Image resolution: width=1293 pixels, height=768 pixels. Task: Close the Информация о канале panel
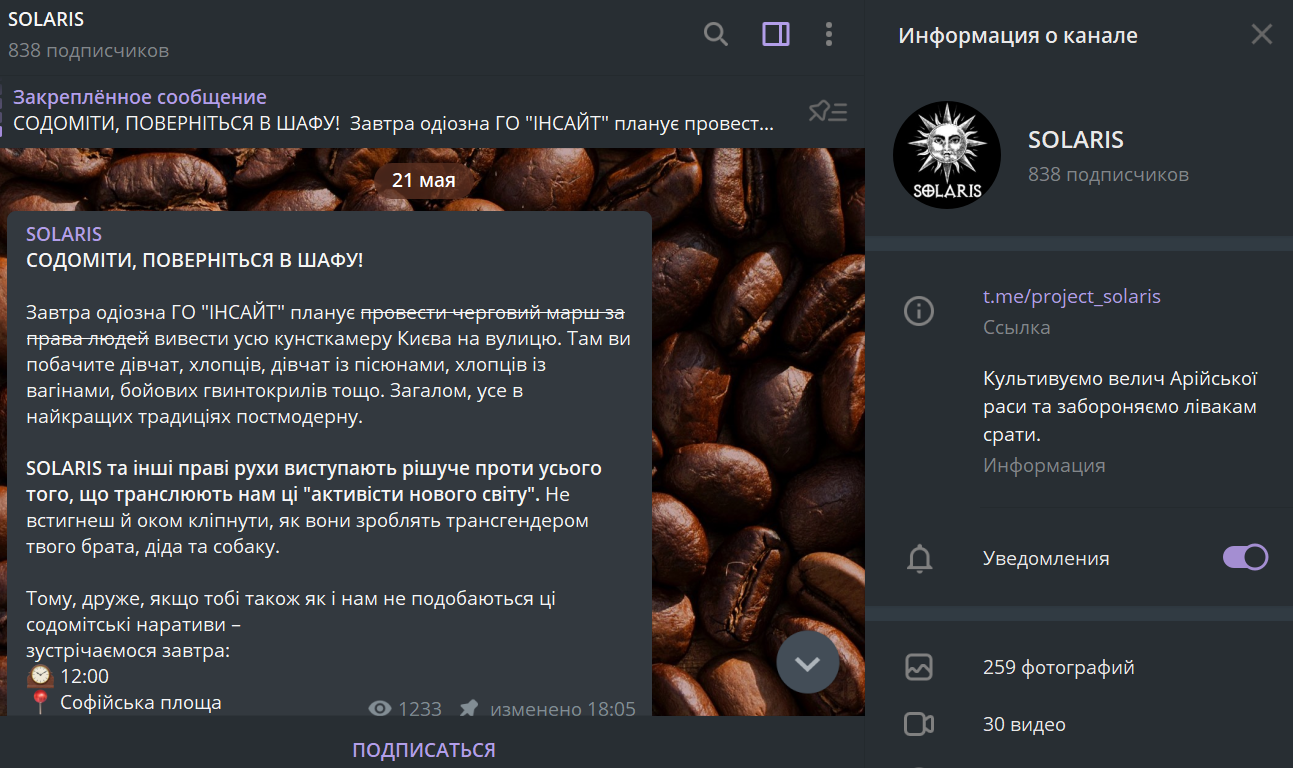point(1261,35)
